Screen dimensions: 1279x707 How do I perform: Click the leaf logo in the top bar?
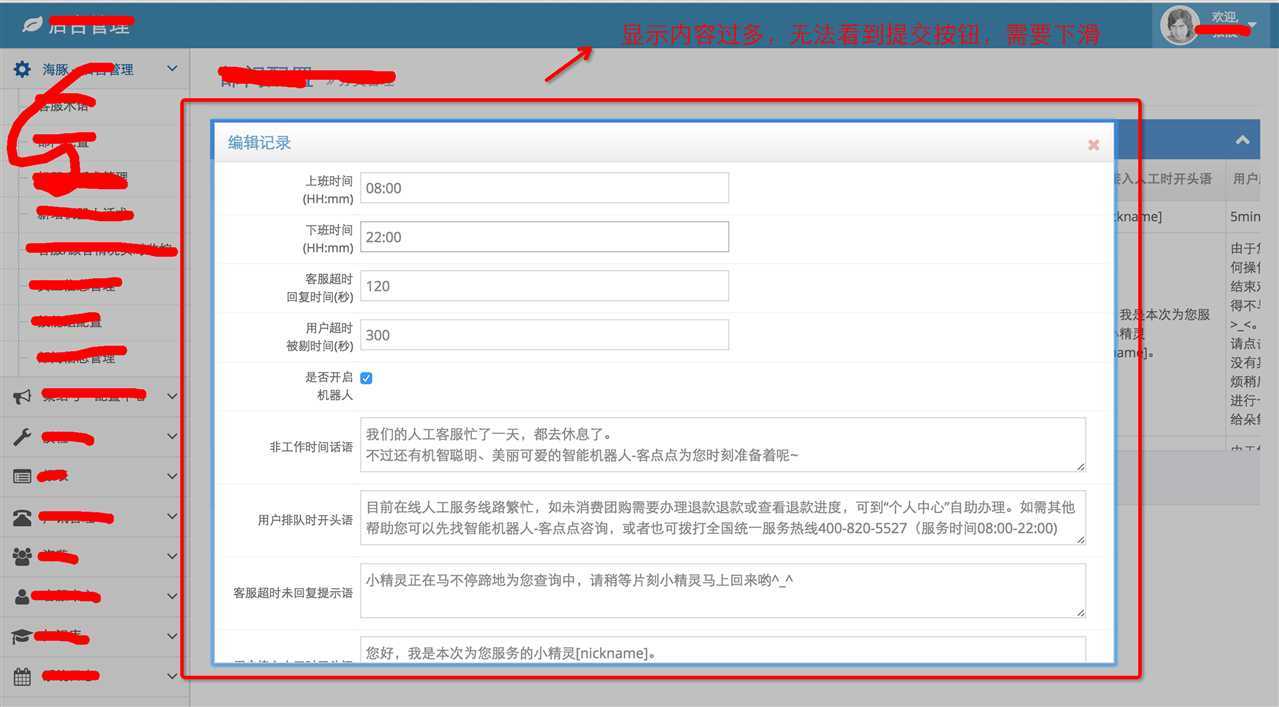pyautogui.click(x=33, y=24)
